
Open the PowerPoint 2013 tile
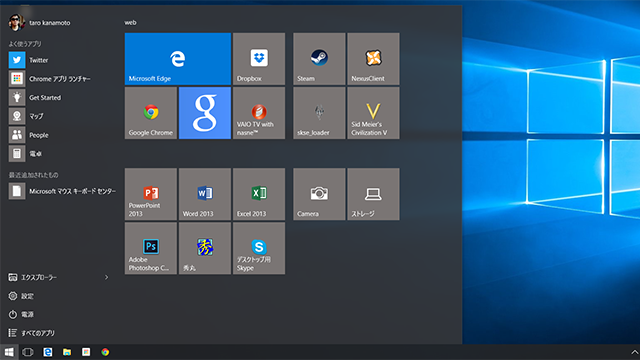pyautogui.click(x=151, y=194)
